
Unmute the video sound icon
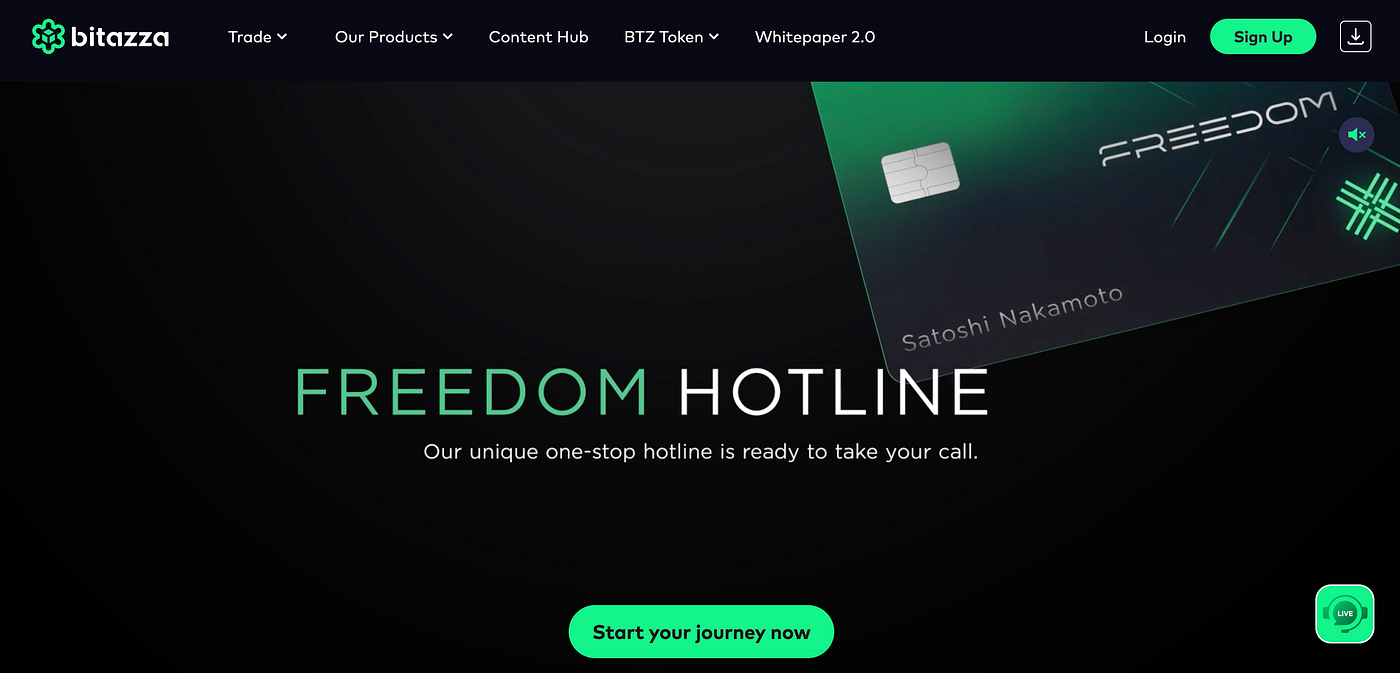pos(1356,134)
